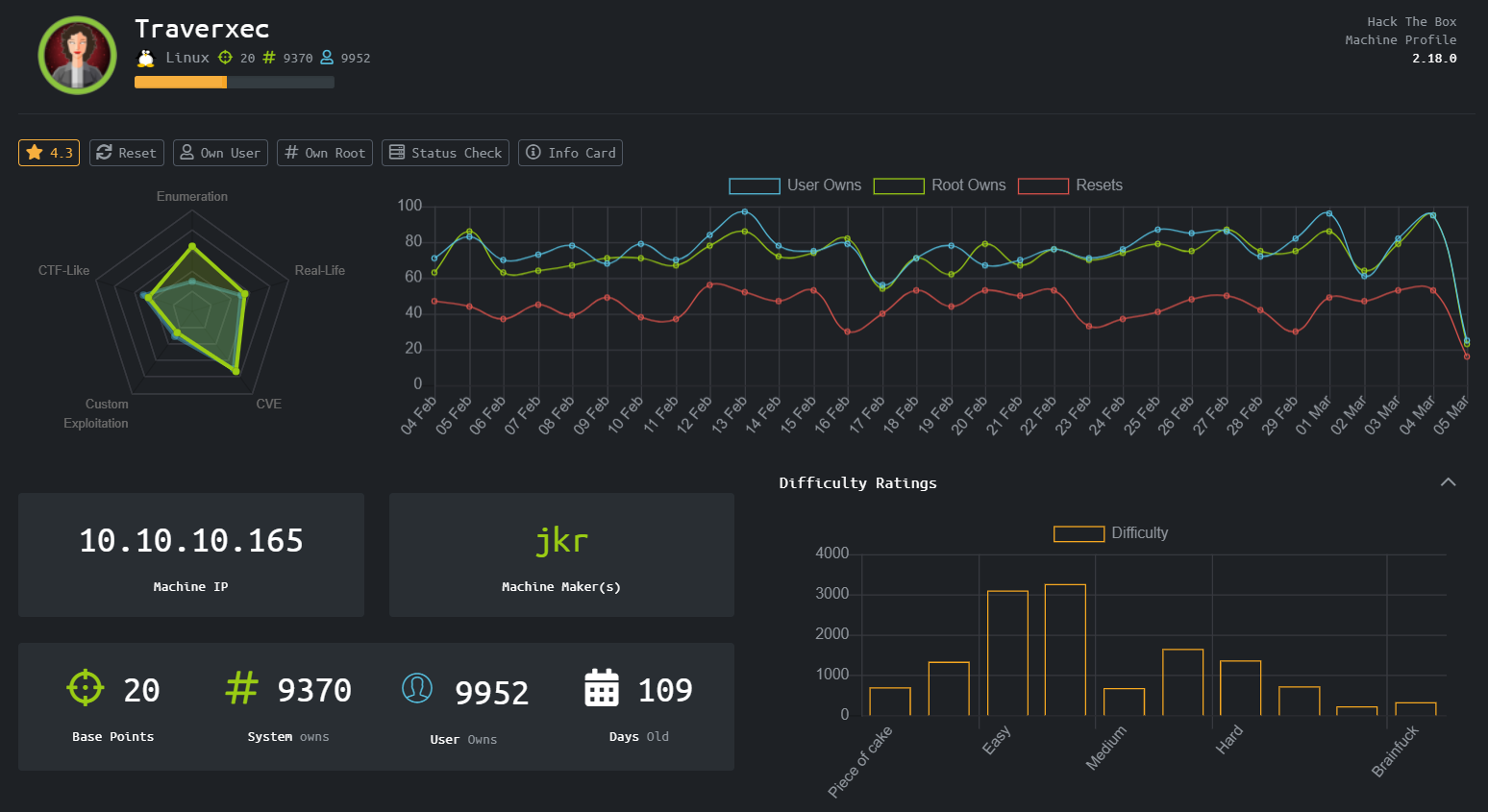Click the crosshair points icon in header

pyautogui.click(x=225, y=58)
